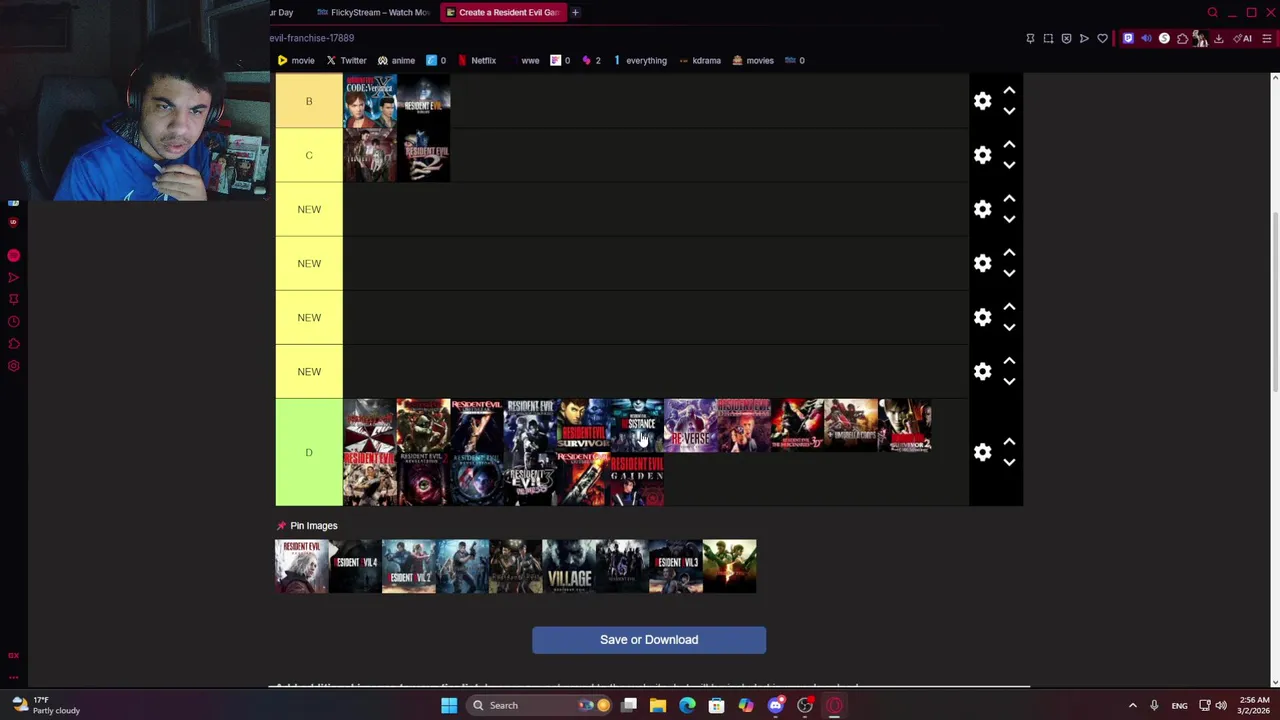Move the first NEW row up
Image resolution: width=1280 pixels, height=720 pixels.
pyautogui.click(x=1009, y=199)
